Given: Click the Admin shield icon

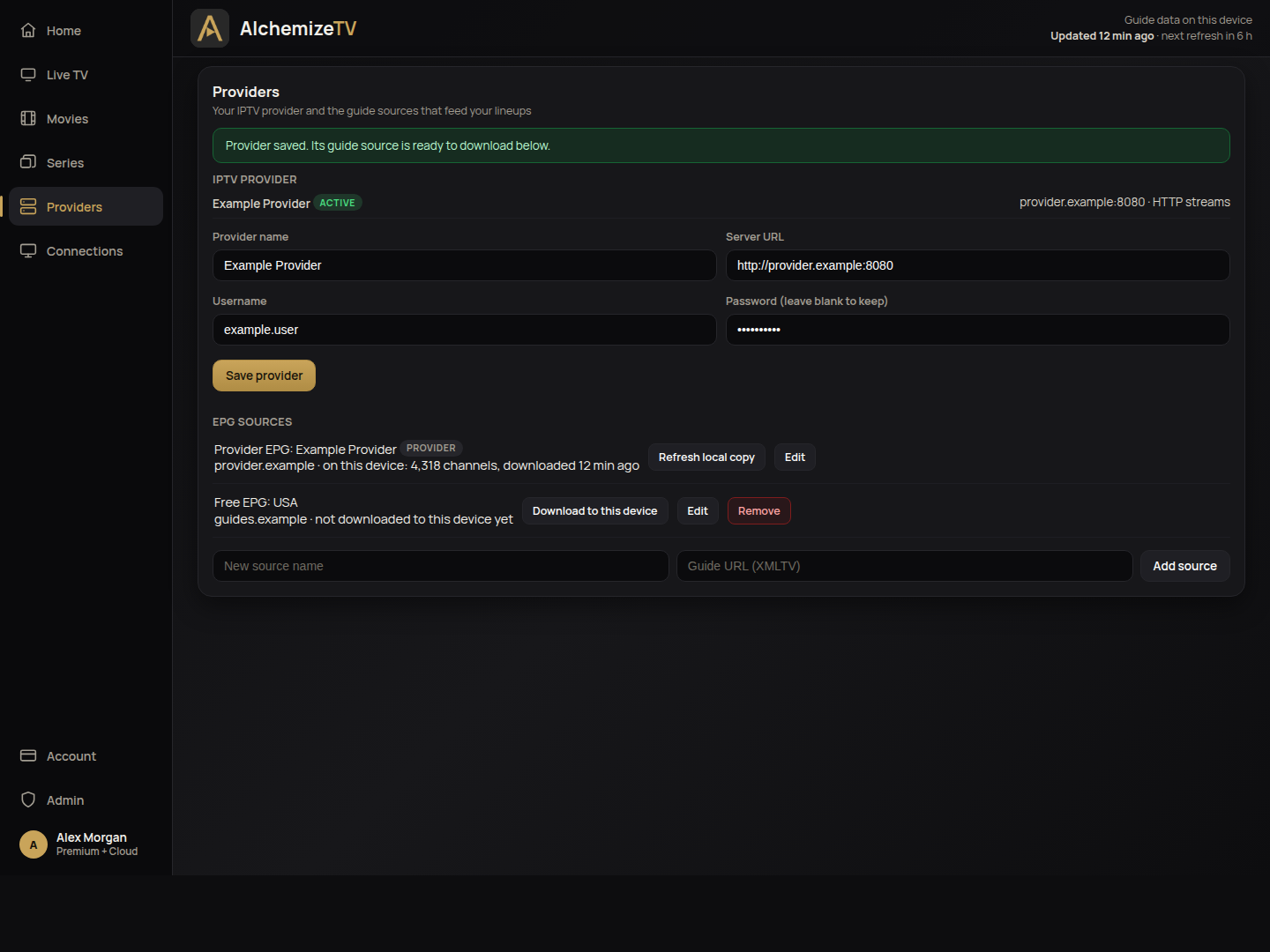Looking at the screenshot, I should 28,800.
